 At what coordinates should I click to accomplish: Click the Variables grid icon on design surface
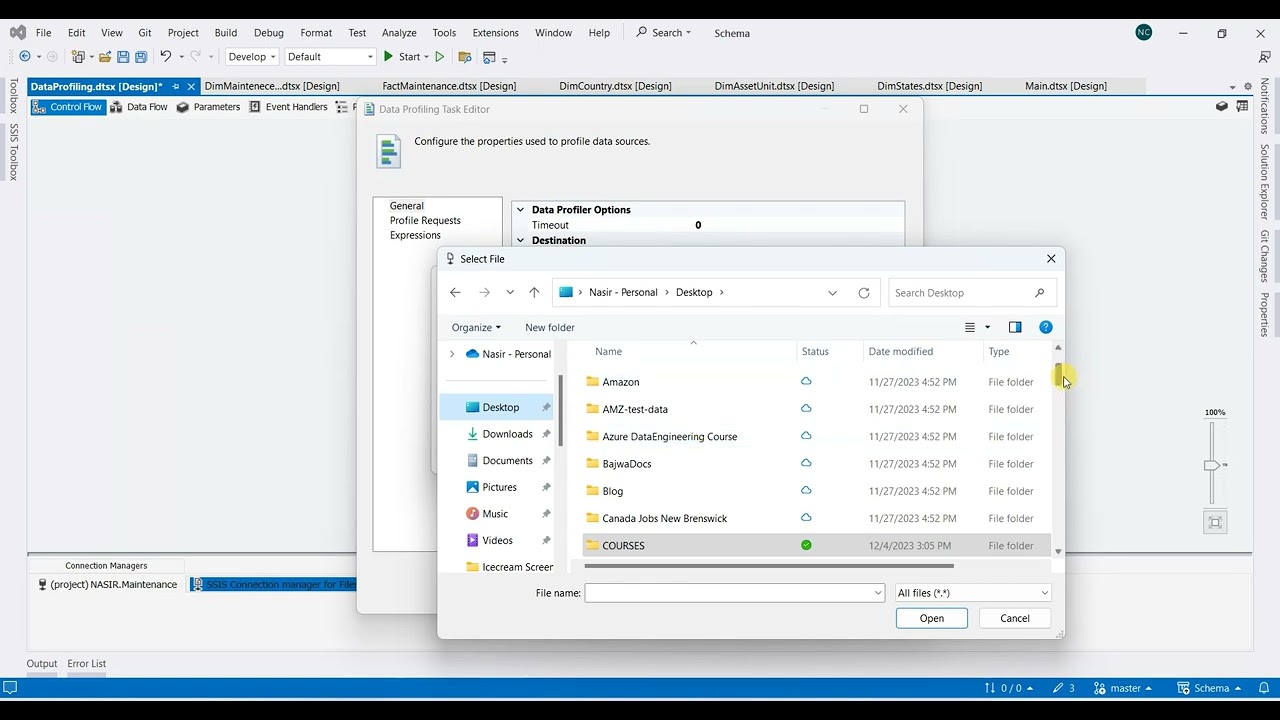coord(1242,107)
